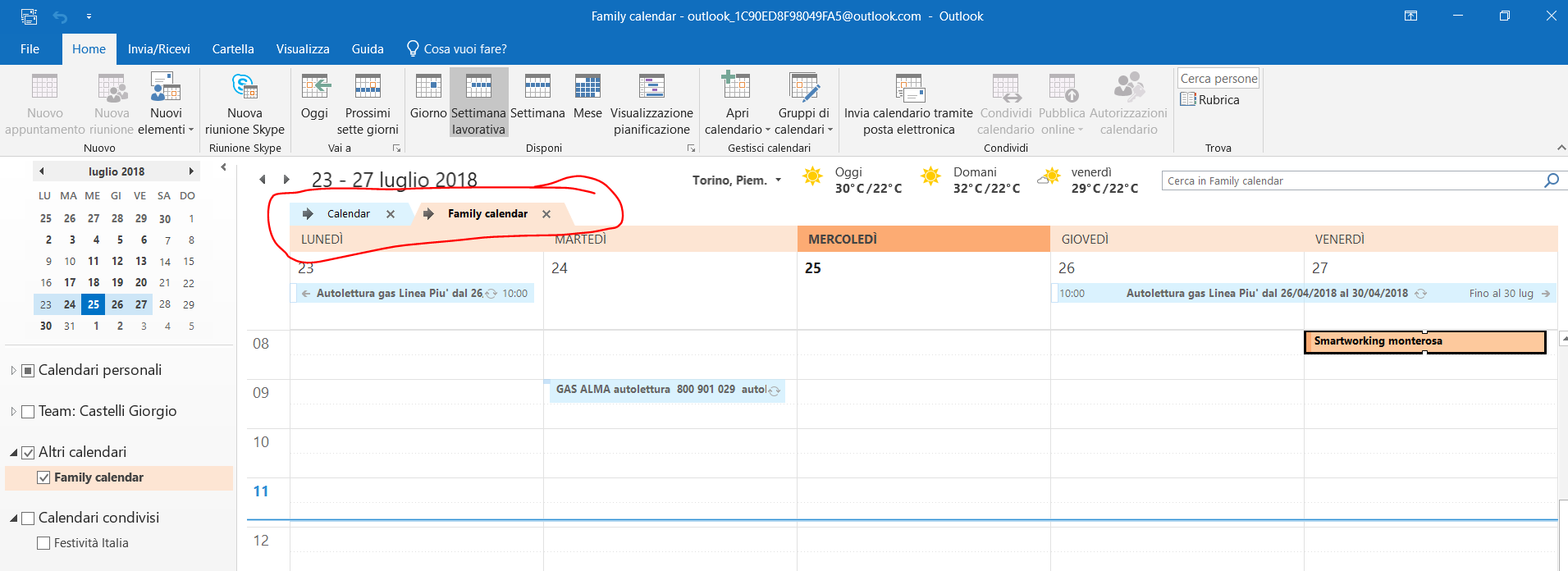This screenshot has height=571, width=1568.
Task: Uncheck the Family calendar checkbox
Action: (44, 477)
